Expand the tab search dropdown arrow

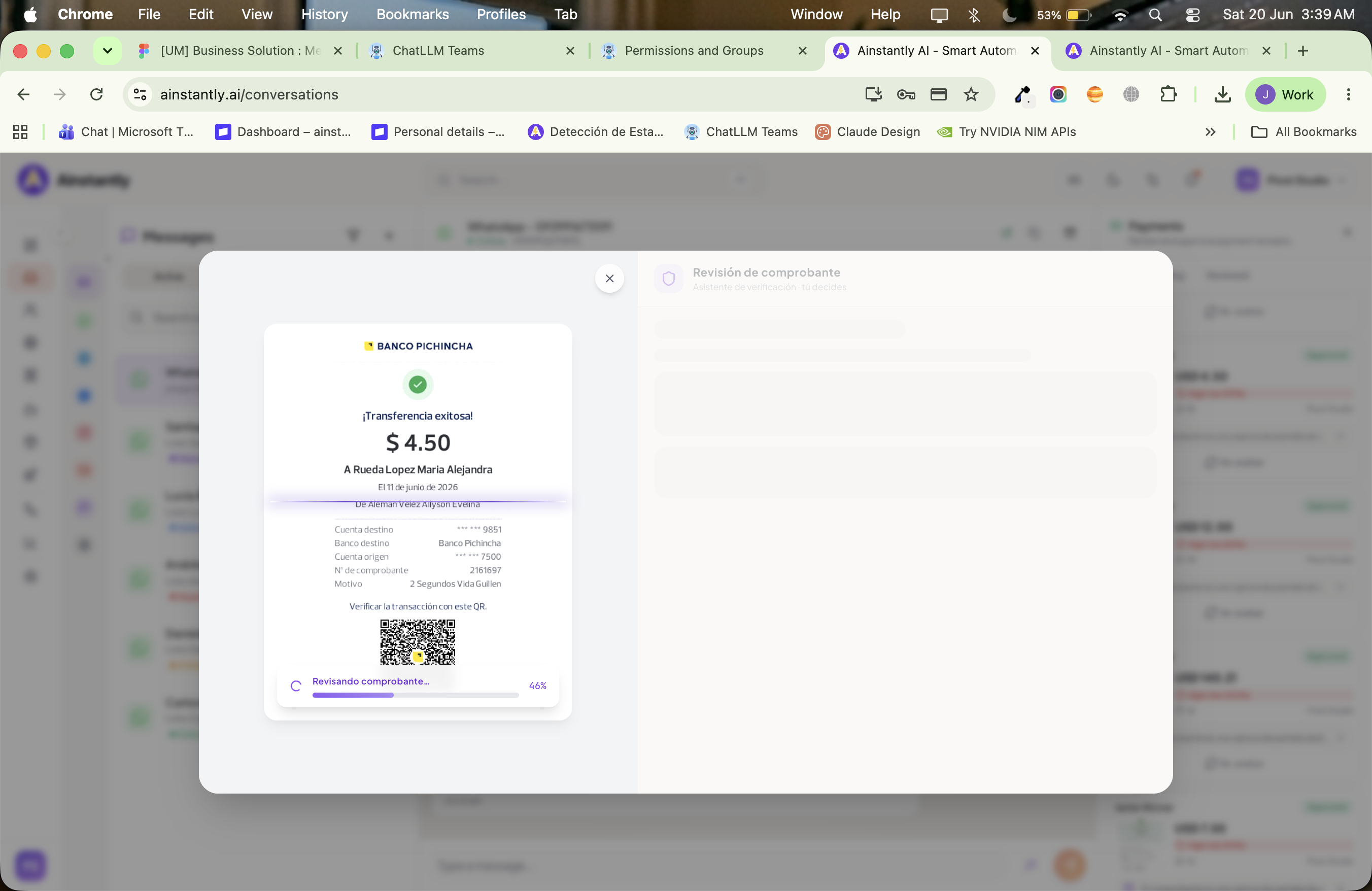point(107,51)
